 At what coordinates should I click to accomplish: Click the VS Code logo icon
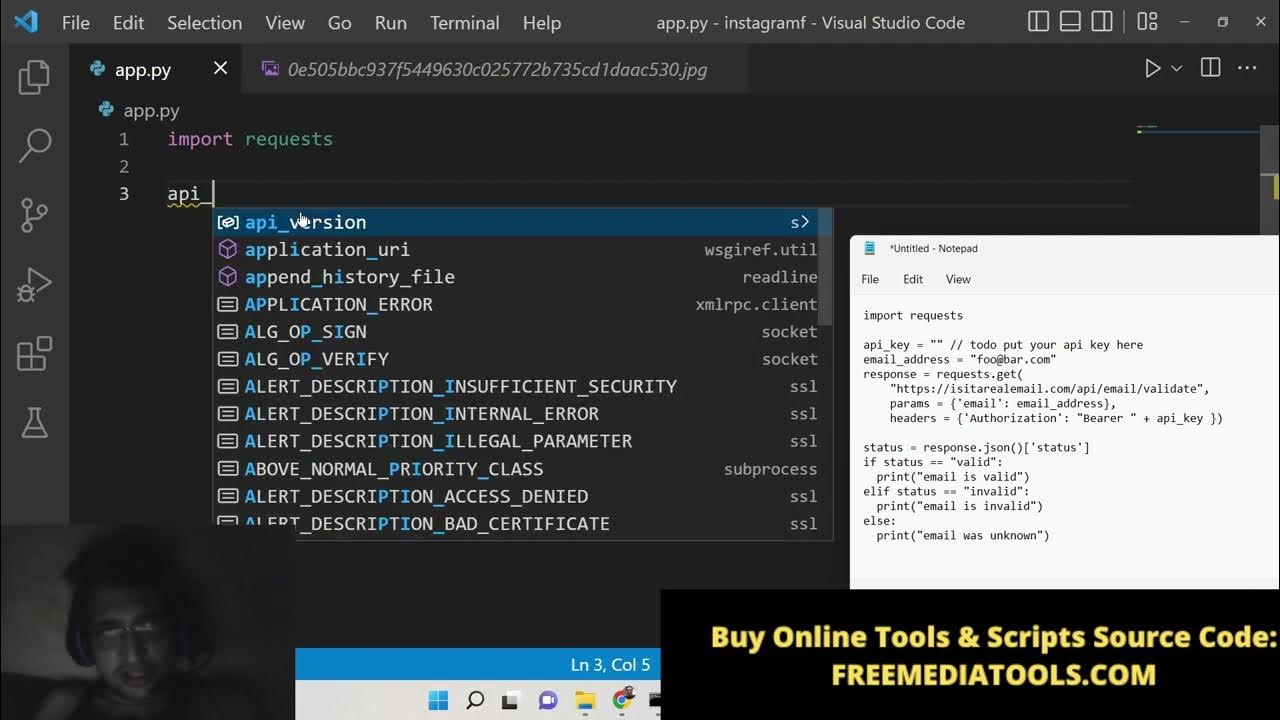point(26,22)
